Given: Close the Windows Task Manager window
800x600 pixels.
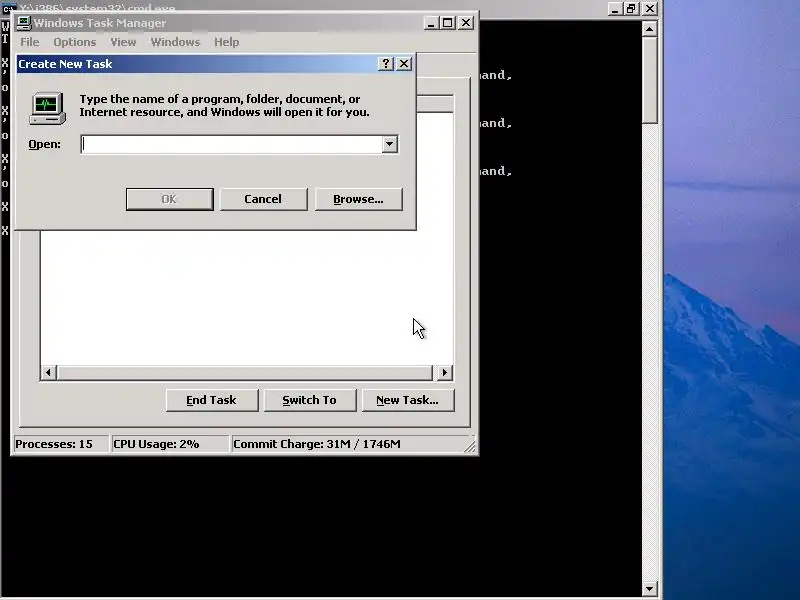Looking at the screenshot, I should pyautogui.click(x=466, y=23).
